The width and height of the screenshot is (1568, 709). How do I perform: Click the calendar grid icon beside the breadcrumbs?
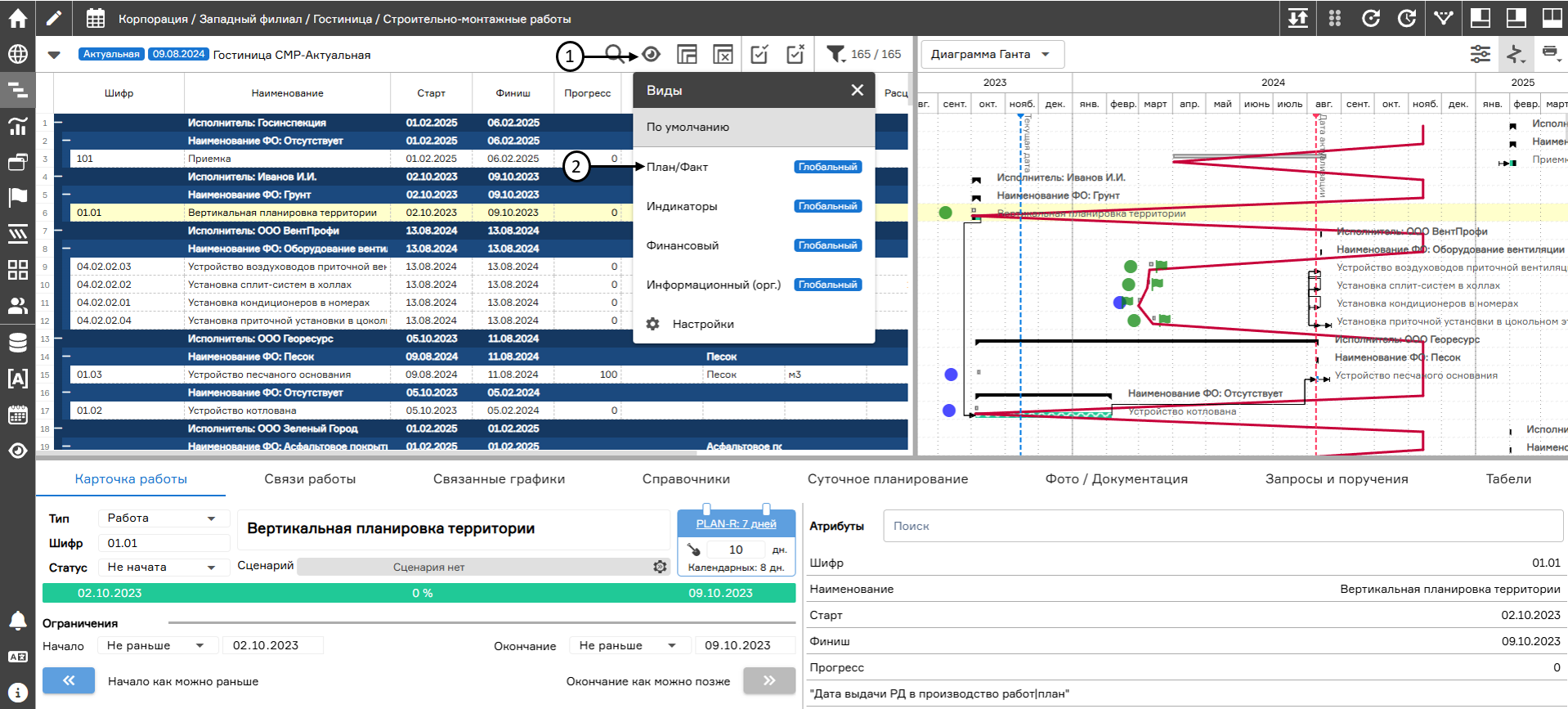click(x=96, y=18)
